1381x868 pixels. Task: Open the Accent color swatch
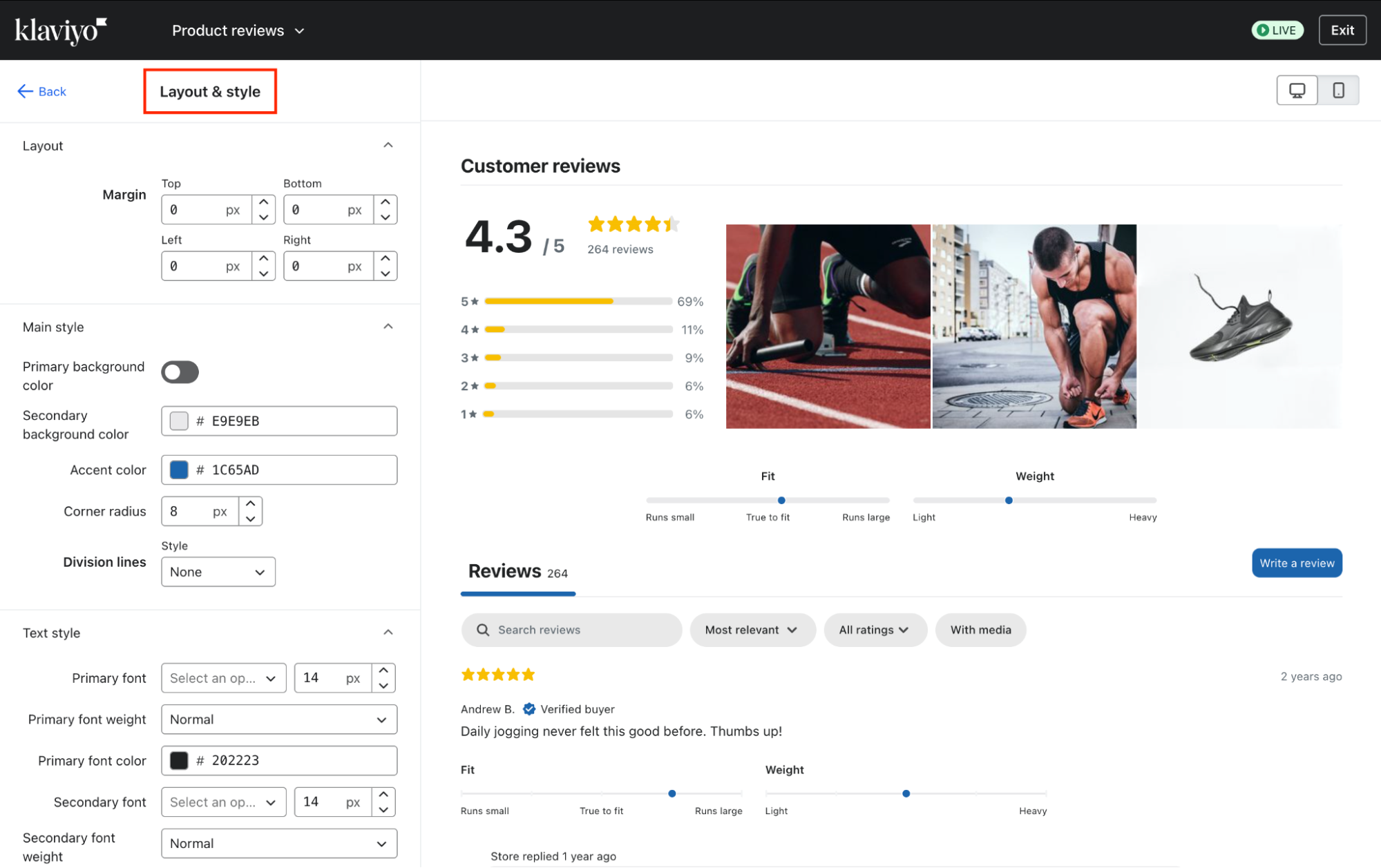pyautogui.click(x=179, y=470)
